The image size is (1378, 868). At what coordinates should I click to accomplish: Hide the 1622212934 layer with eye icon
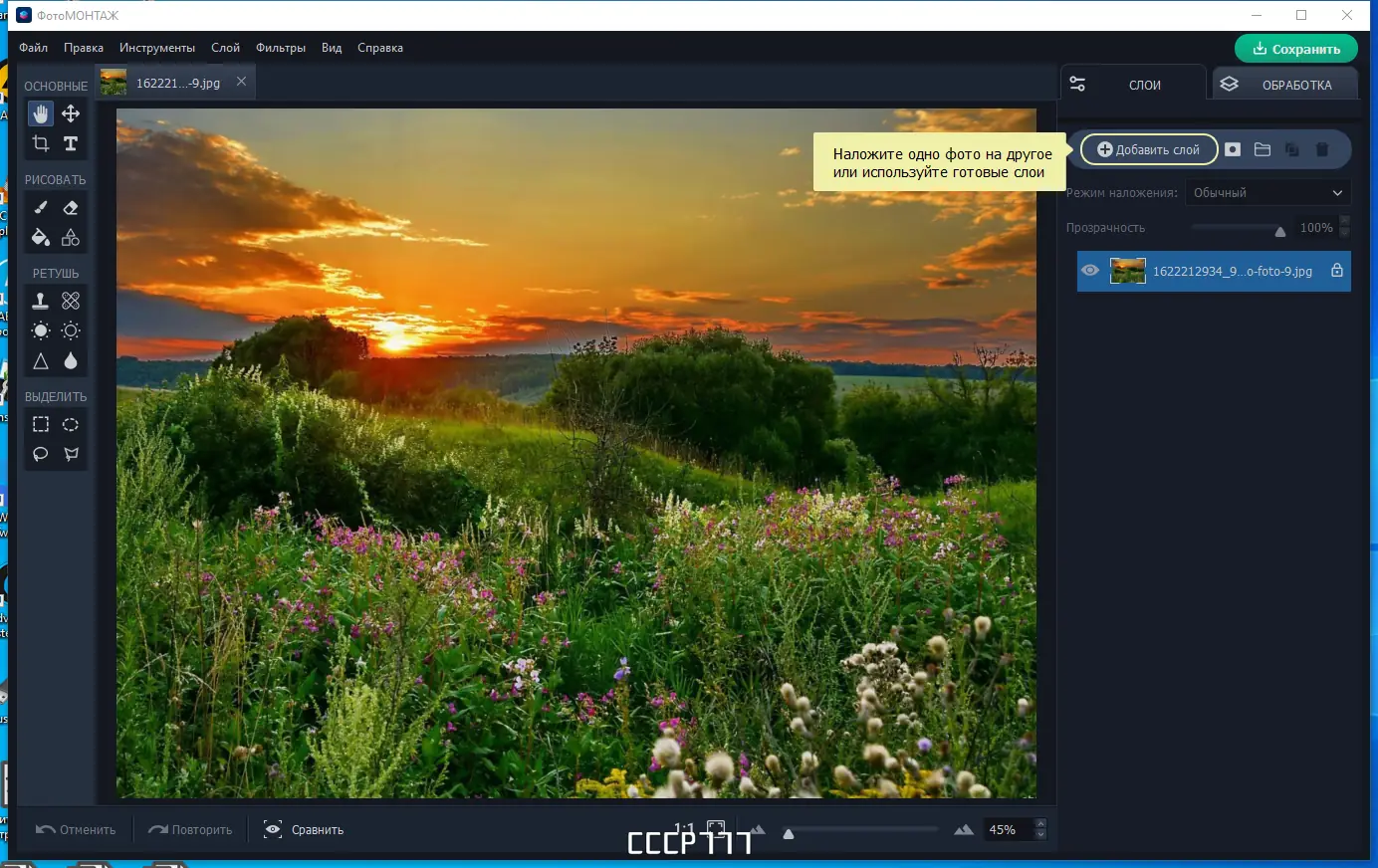tap(1090, 271)
